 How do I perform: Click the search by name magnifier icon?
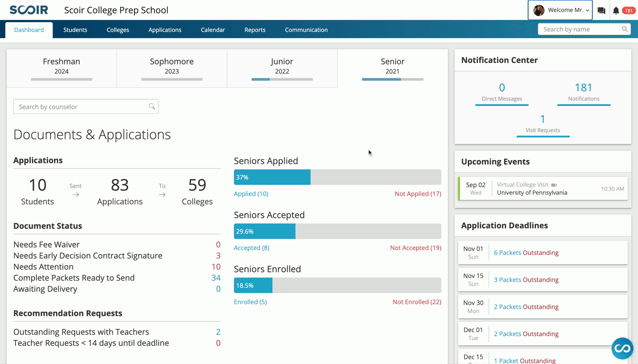pos(625,29)
